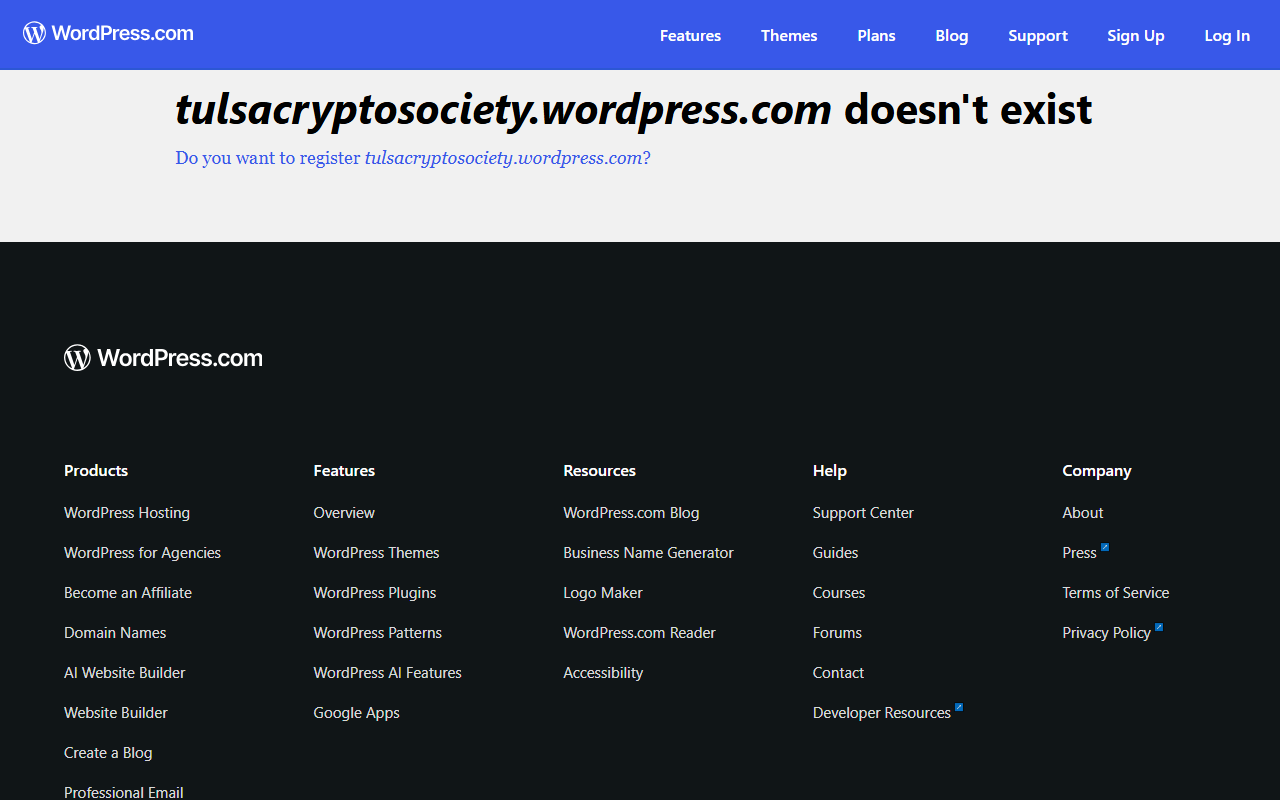Screen dimensions: 1280x800
Task: Click Developer Resources link
Action: (882, 713)
